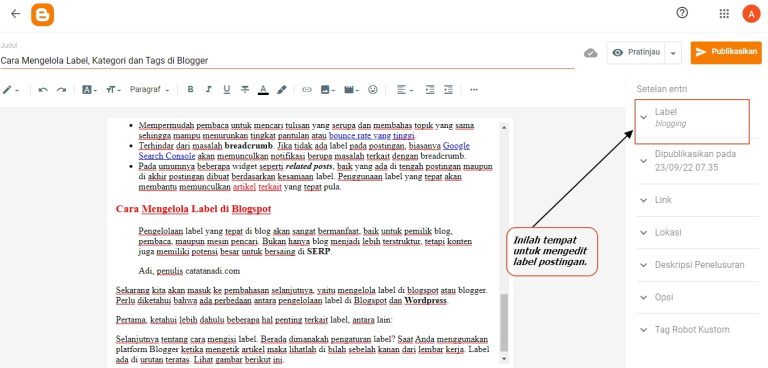768x368 pixels.
Task: Click heading Cara Mengelola Label di Blogspot
Action: point(193,209)
